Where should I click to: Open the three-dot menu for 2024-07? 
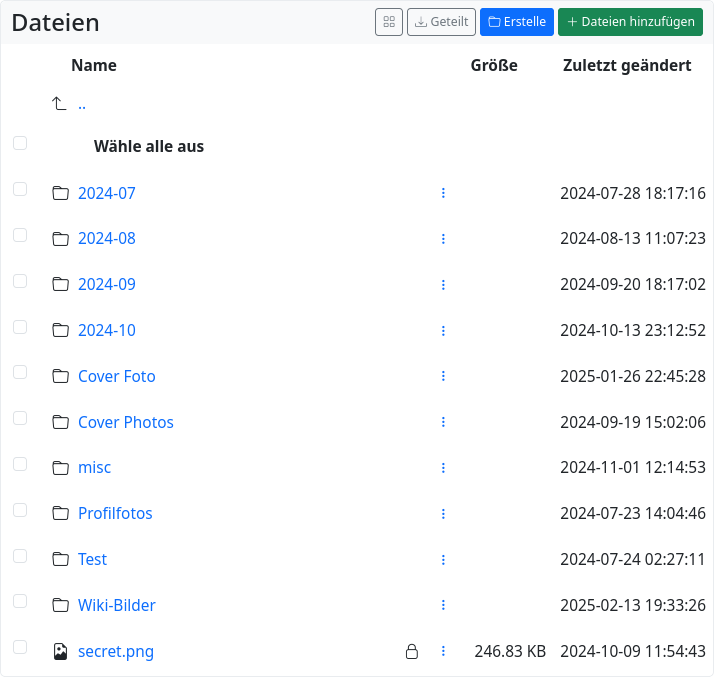443,193
